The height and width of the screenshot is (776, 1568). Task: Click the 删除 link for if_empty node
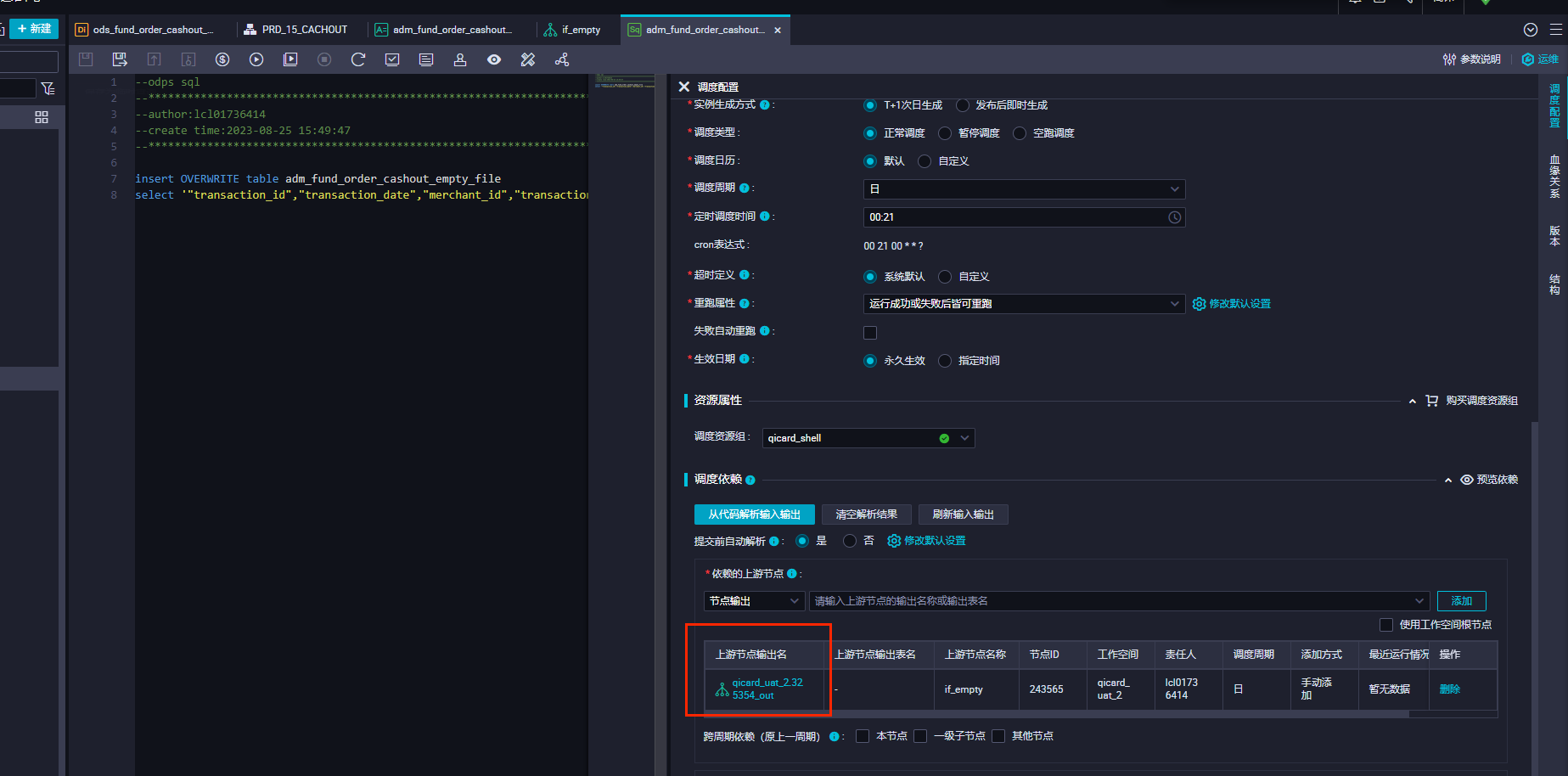[x=1449, y=689]
